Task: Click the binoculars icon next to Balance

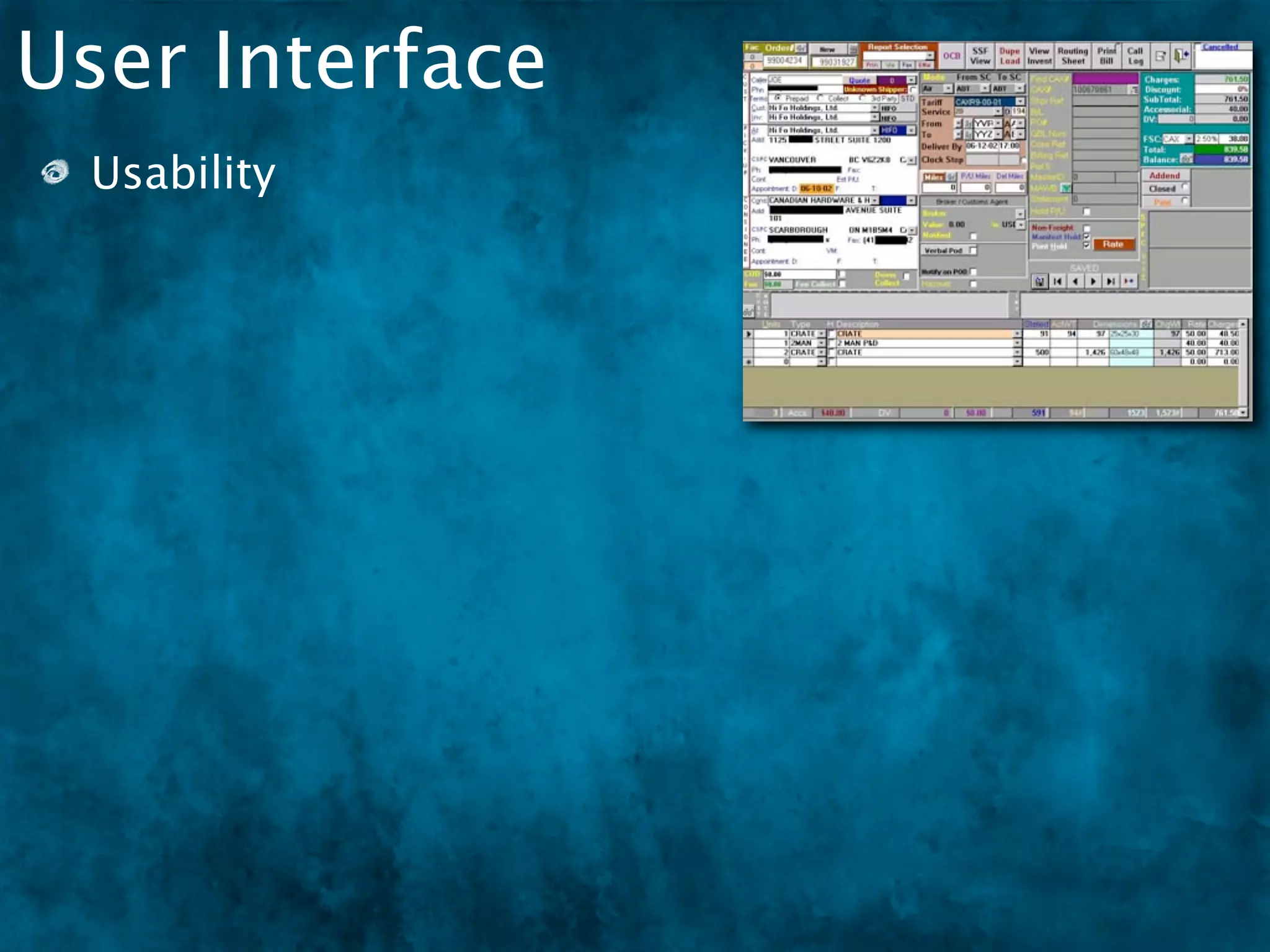Action: click(1186, 159)
